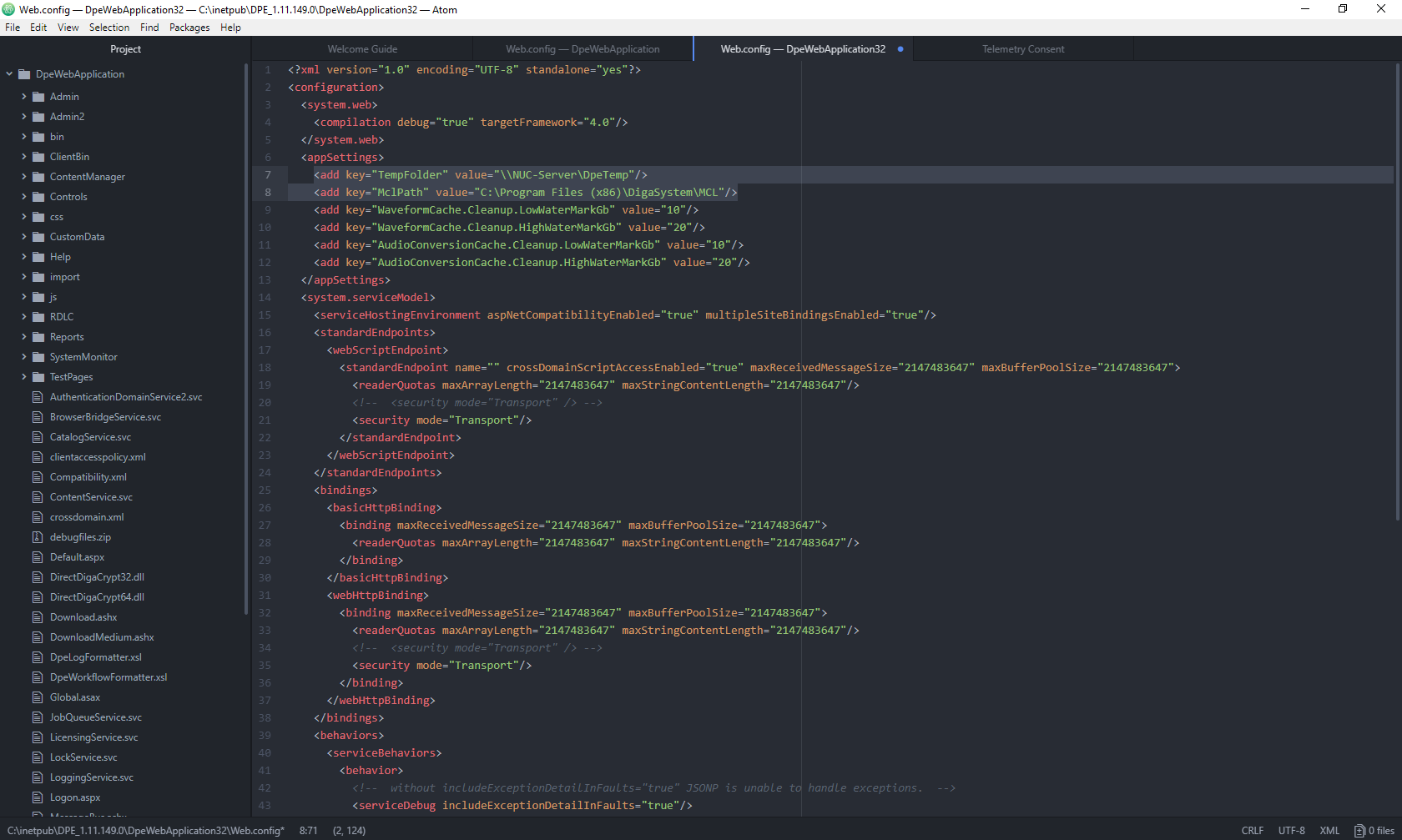Click the Global.asax file icon
The image size is (1402, 840).
click(38, 697)
